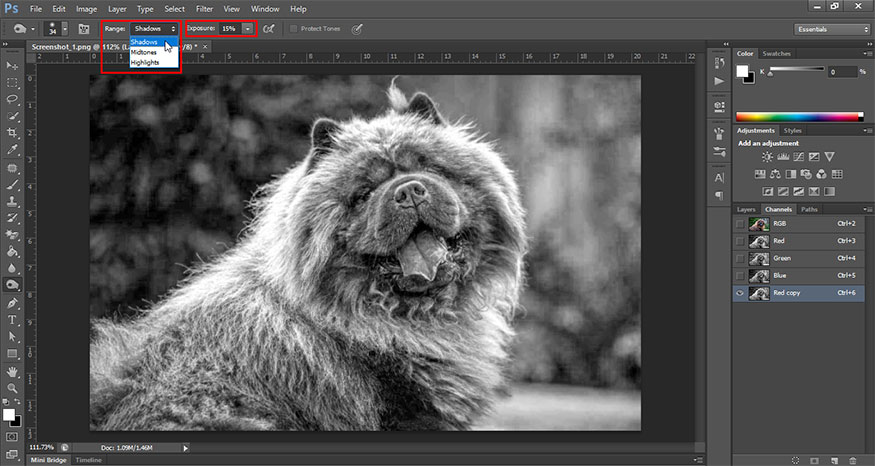The width and height of the screenshot is (875, 466).
Task: Open the brush preset picker
Action: pyautogui.click(x=65, y=29)
